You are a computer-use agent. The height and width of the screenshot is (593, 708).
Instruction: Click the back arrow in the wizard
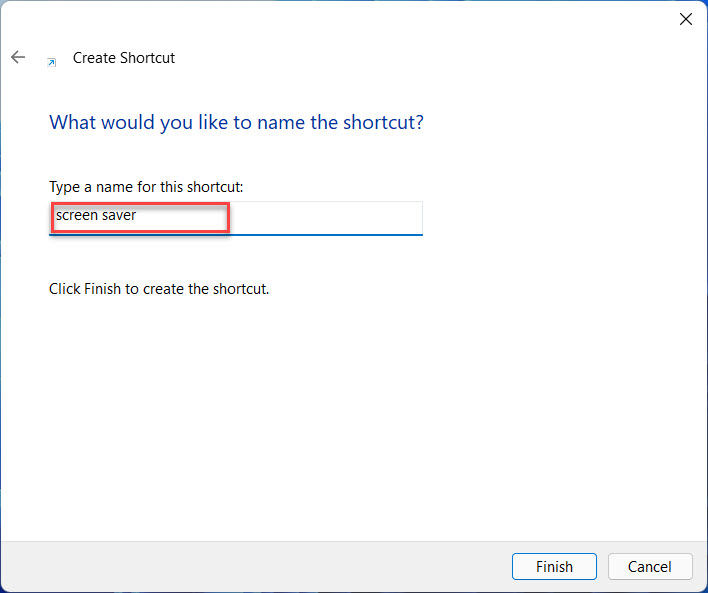(x=17, y=58)
